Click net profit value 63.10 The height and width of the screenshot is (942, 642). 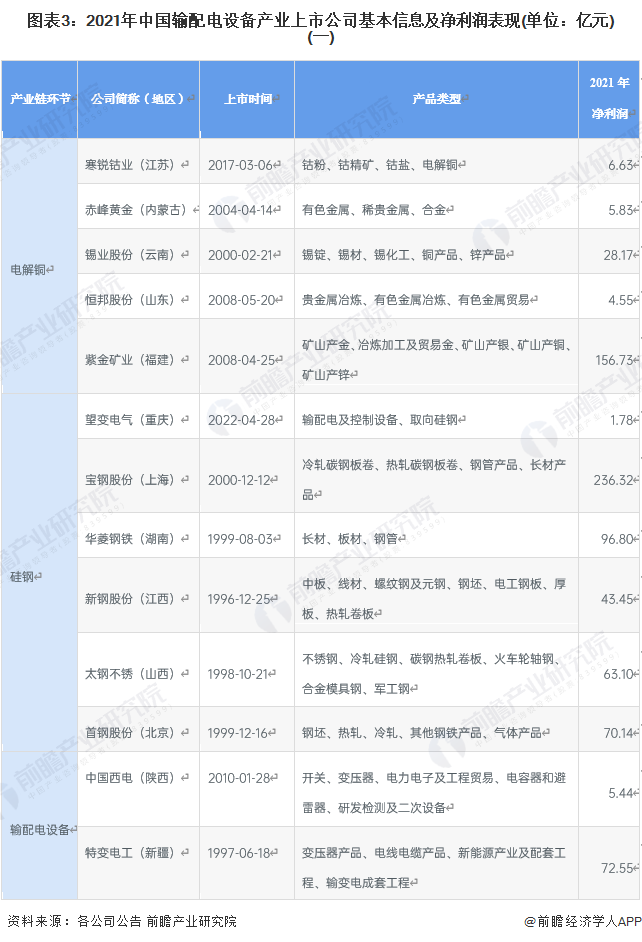(x=620, y=674)
